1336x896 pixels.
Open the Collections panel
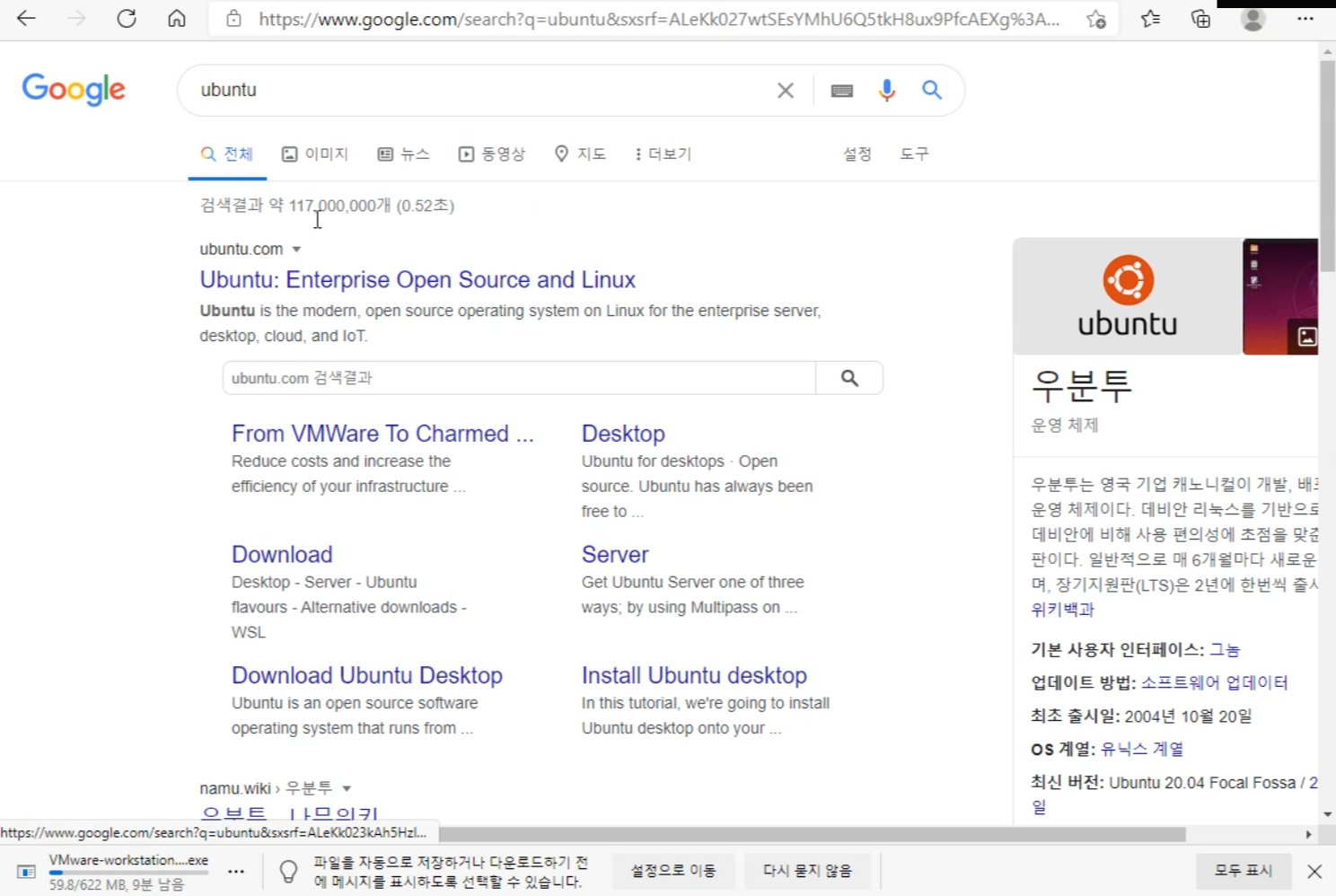tap(1200, 18)
